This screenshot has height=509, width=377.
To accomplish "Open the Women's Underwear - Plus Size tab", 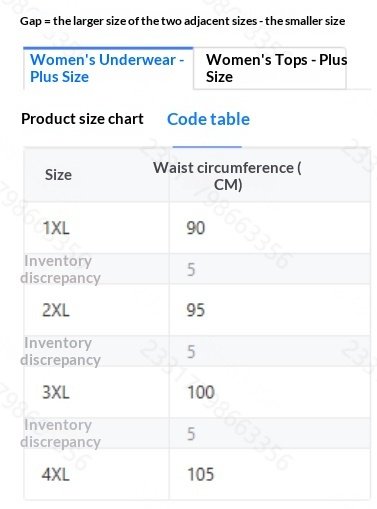I will (108, 68).
